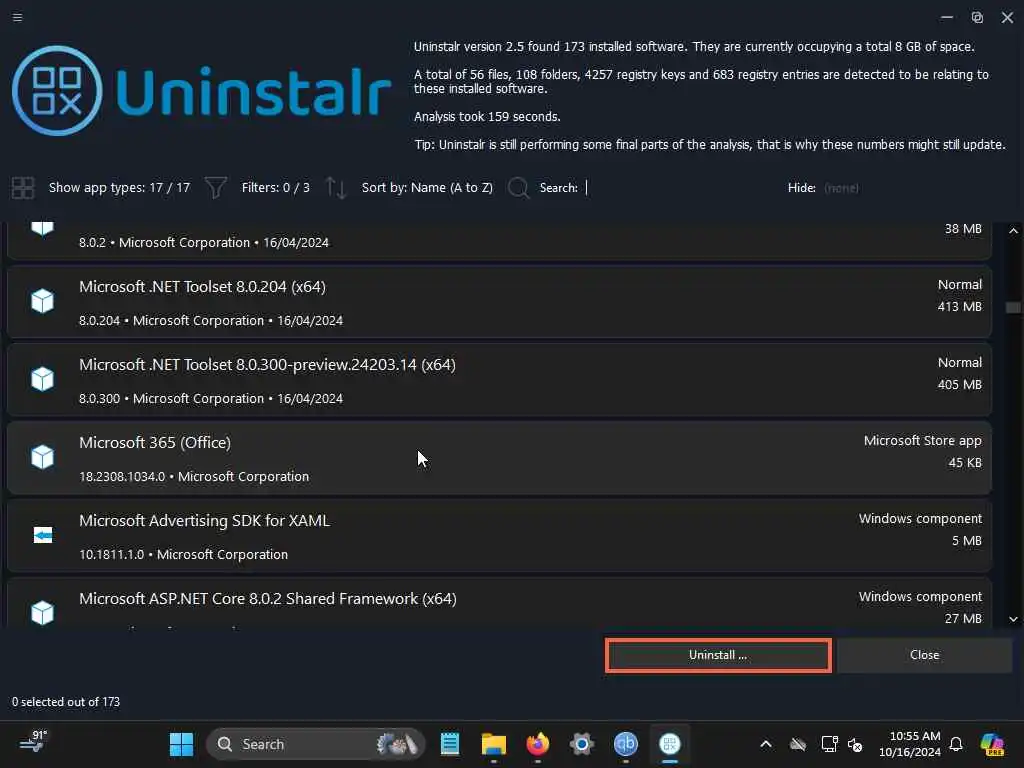Click the sort arrows icon
The height and width of the screenshot is (768, 1024).
pos(336,188)
